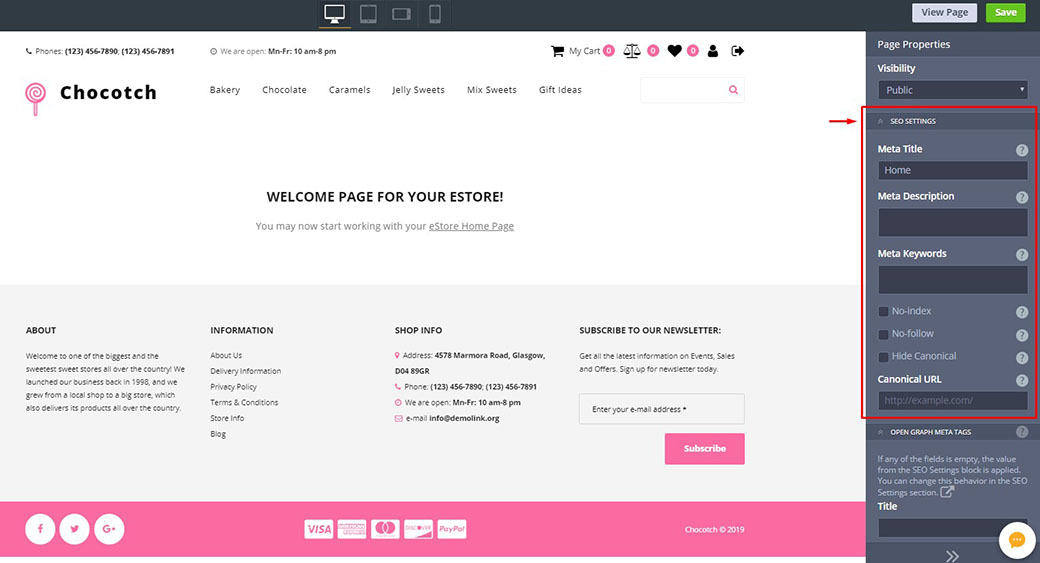Open Meta Keywords help icon
The width and height of the screenshot is (1040, 563).
tap(1022, 255)
